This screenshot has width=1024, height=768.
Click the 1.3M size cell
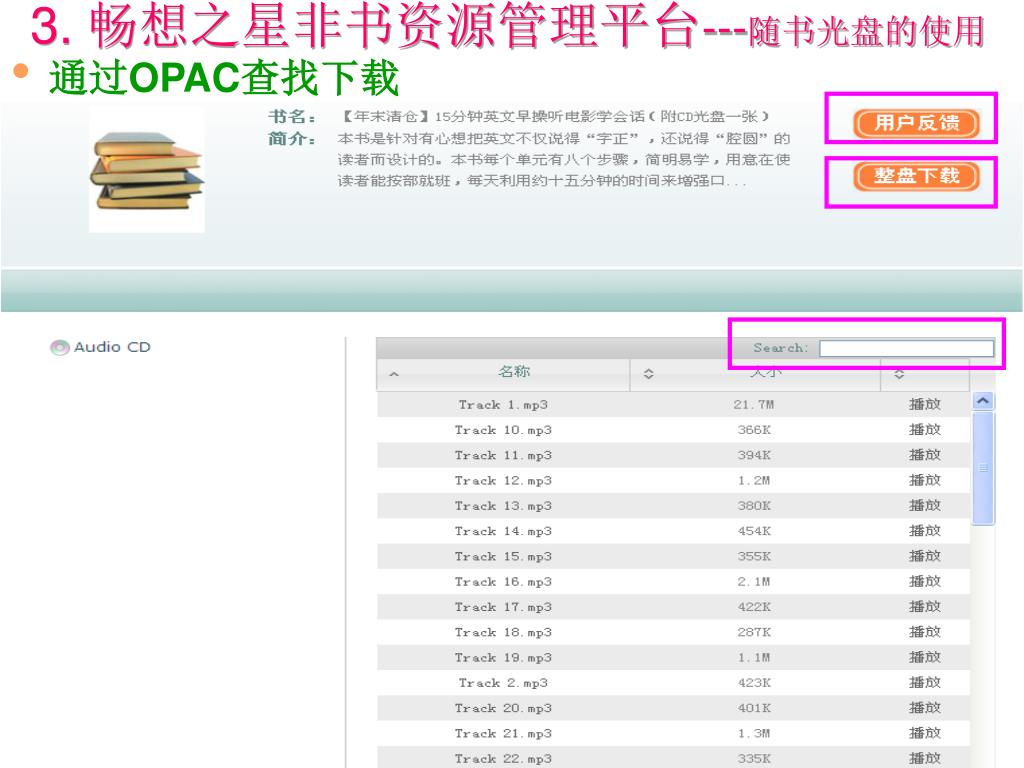pyautogui.click(x=754, y=733)
